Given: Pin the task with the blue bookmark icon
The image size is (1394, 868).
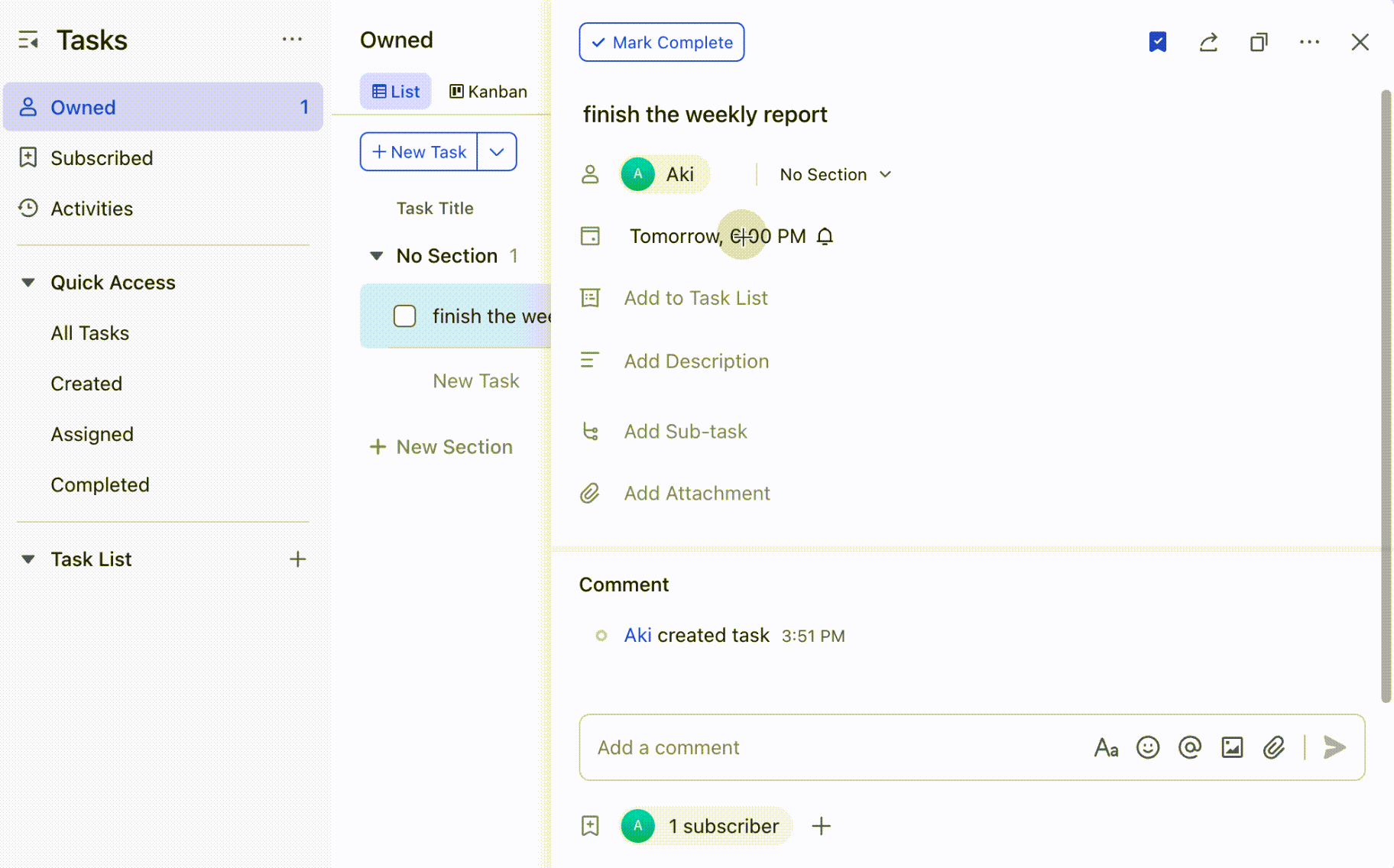Looking at the screenshot, I should pos(1157,42).
